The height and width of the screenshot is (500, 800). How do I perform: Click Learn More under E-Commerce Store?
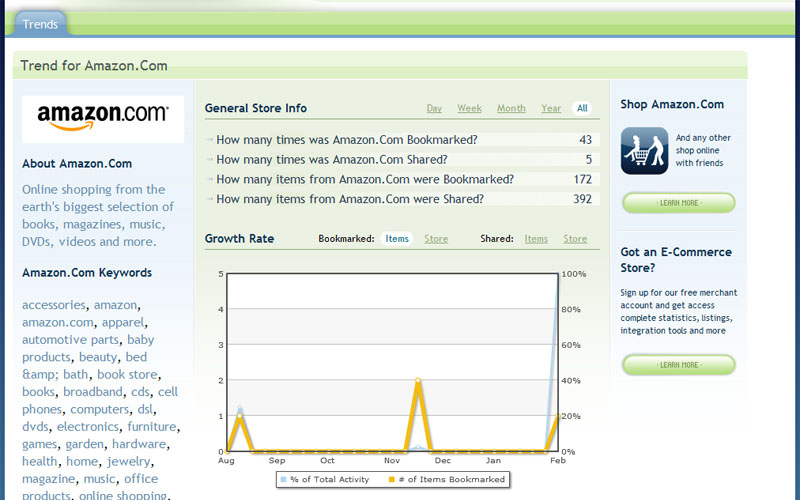coord(679,365)
